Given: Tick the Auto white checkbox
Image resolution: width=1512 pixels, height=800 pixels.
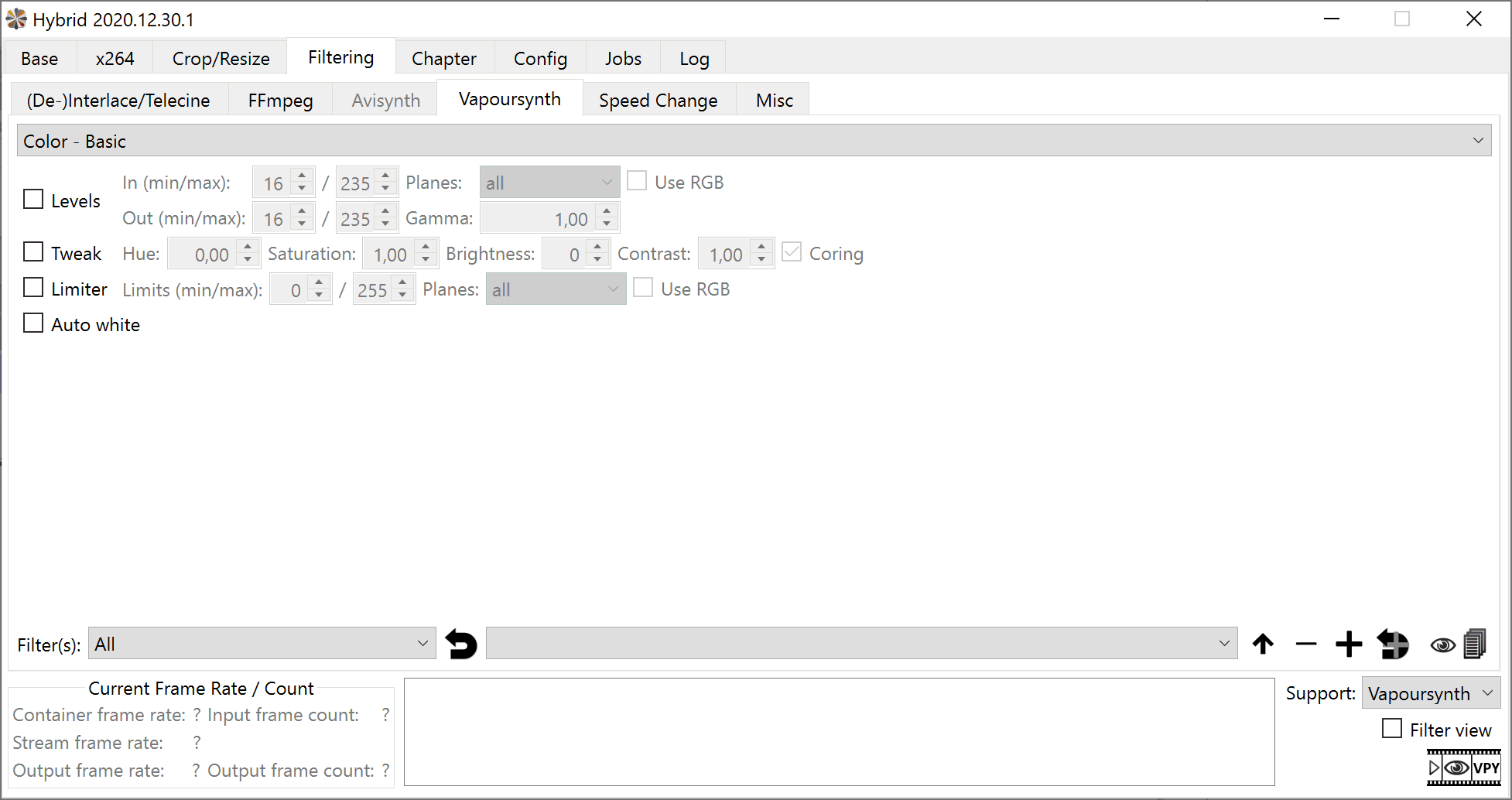Looking at the screenshot, I should click(33, 323).
